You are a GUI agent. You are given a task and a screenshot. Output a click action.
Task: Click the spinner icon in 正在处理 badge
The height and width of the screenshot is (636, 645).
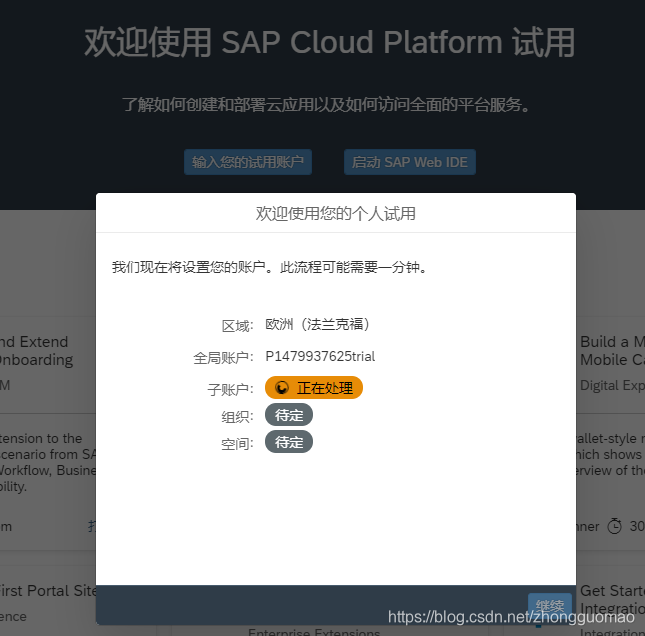282,388
